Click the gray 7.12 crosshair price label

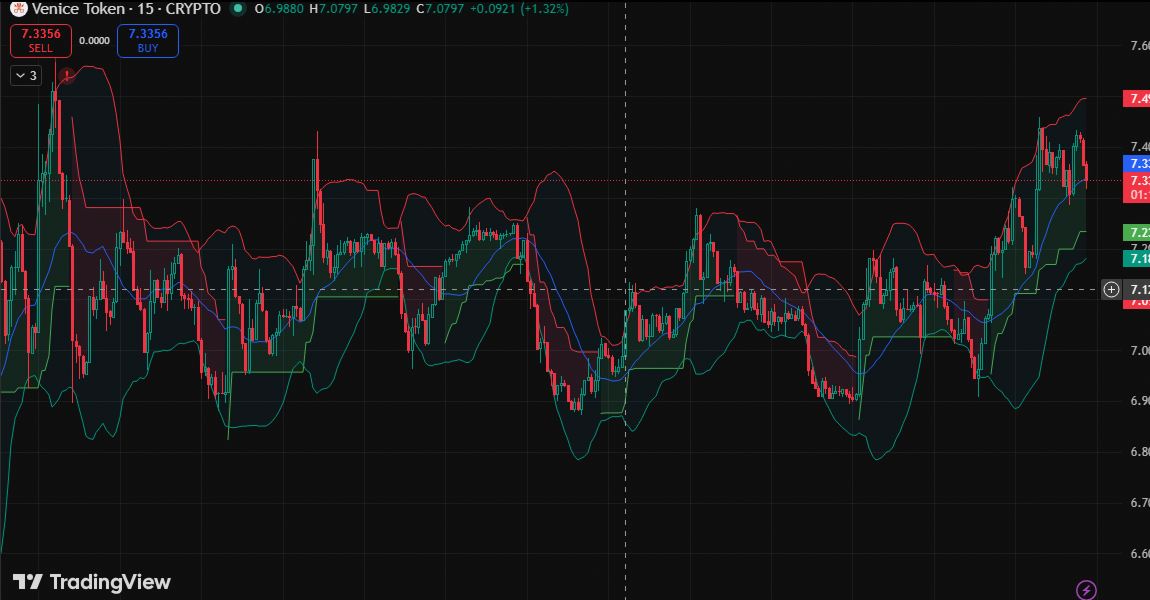1137,290
